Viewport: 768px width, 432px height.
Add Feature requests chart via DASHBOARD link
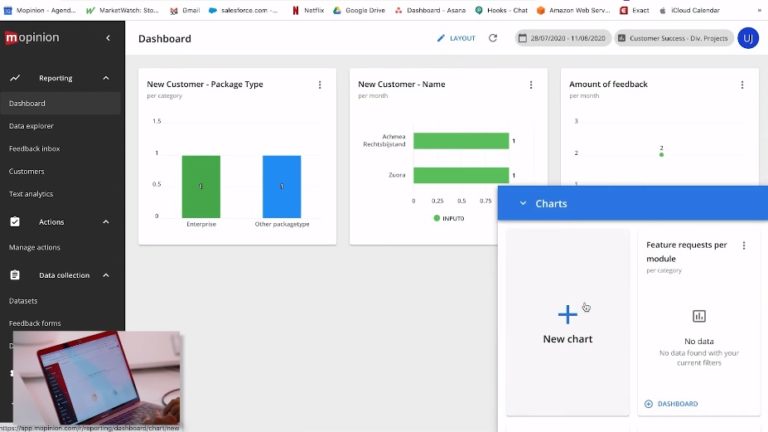(x=671, y=404)
